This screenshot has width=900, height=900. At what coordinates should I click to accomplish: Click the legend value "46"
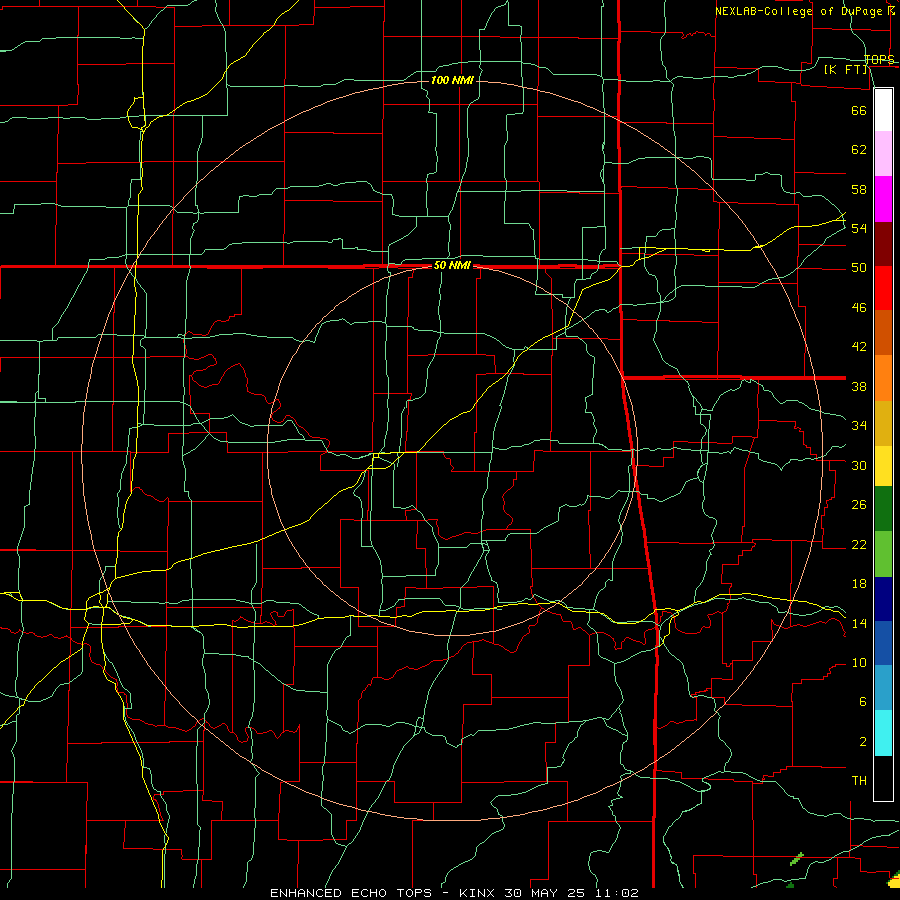coord(859,308)
